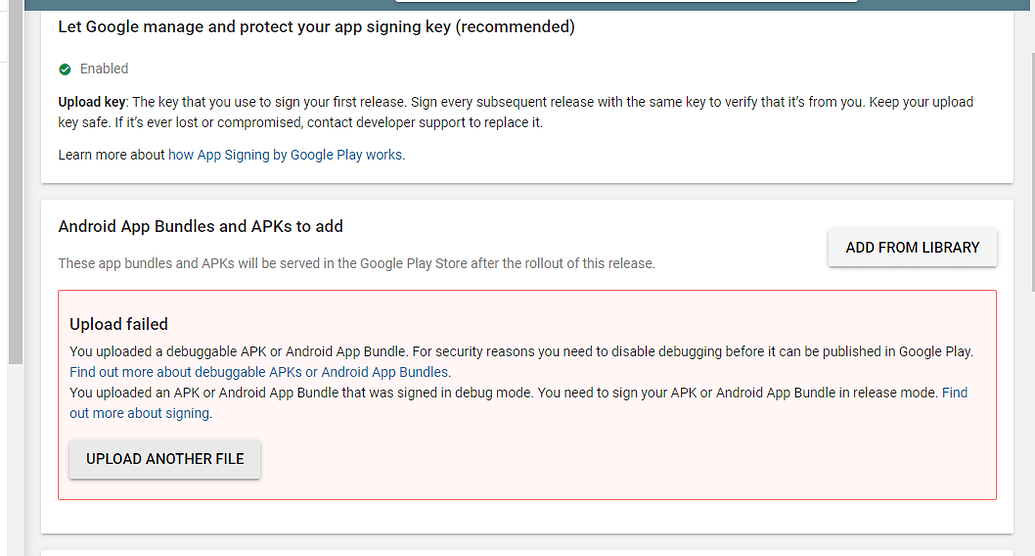The height and width of the screenshot is (556, 1035).
Task: Click the partially visible card at the bottom
Action: tap(527, 553)
